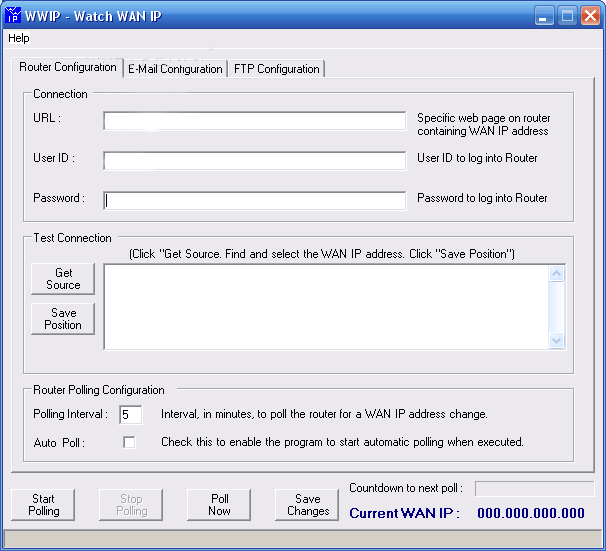
Task: Select the Router Configuration tab
Action: point(68,67)
